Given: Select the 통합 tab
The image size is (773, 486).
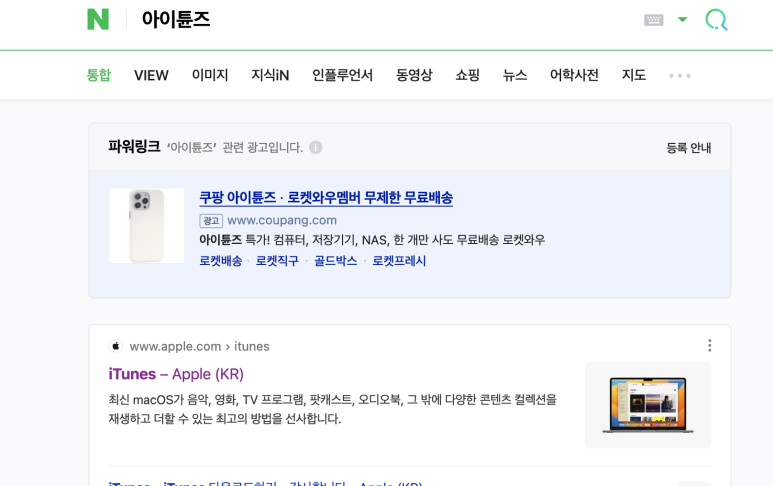Looking at the screenshot, I should click(x=99, y=75).
